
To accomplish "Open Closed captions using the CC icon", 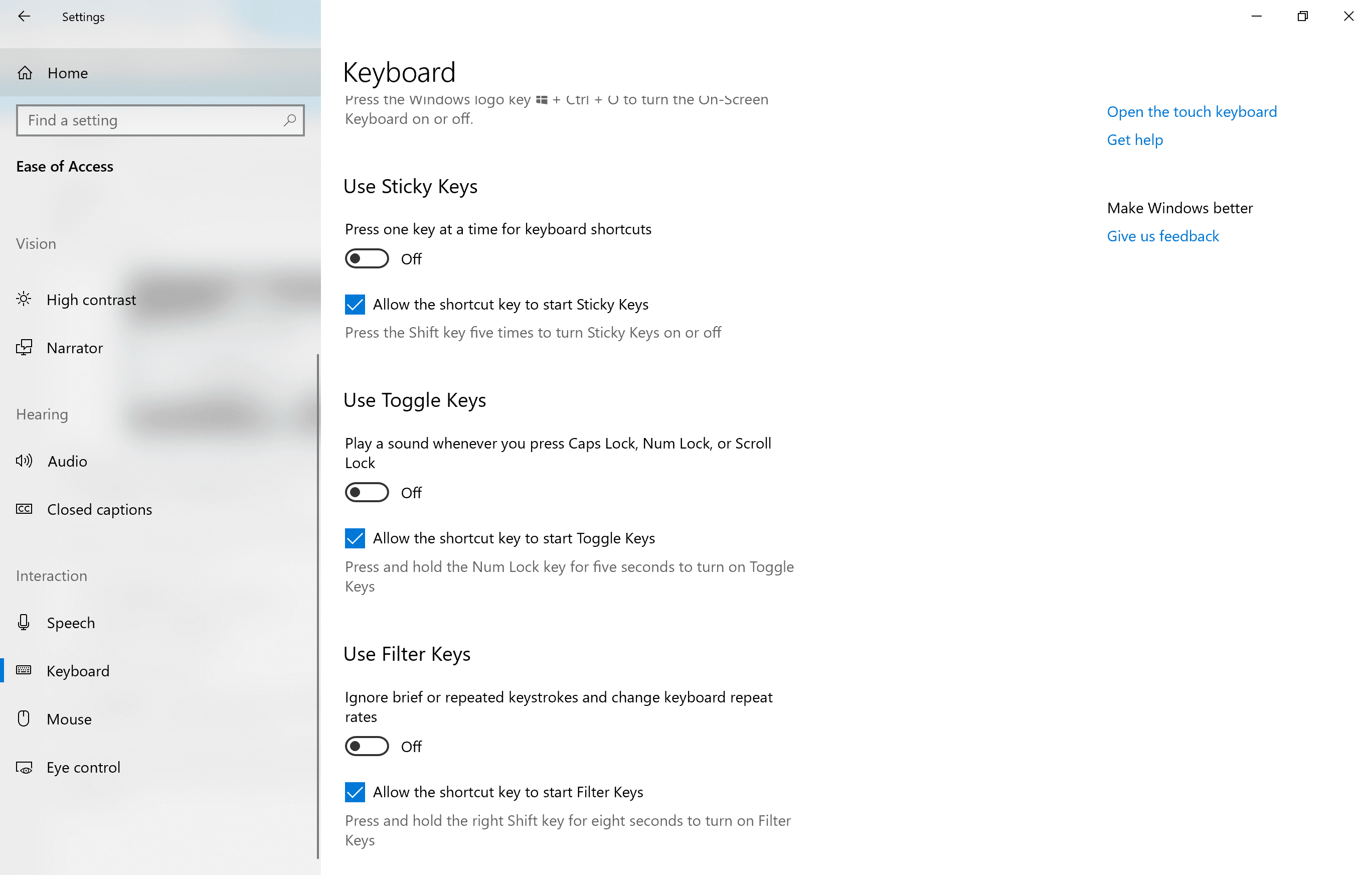I will (24, 509).
